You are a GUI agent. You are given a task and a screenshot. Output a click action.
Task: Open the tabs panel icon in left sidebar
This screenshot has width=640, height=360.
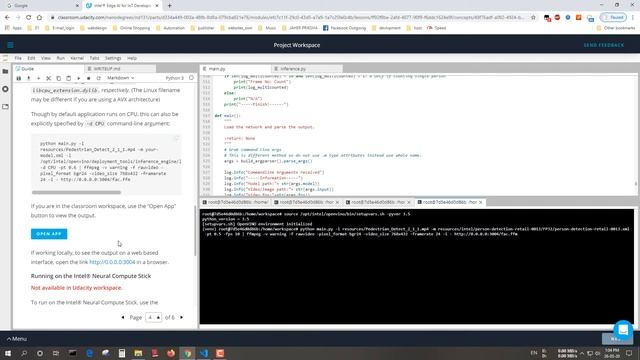click(x=5, y=107)
